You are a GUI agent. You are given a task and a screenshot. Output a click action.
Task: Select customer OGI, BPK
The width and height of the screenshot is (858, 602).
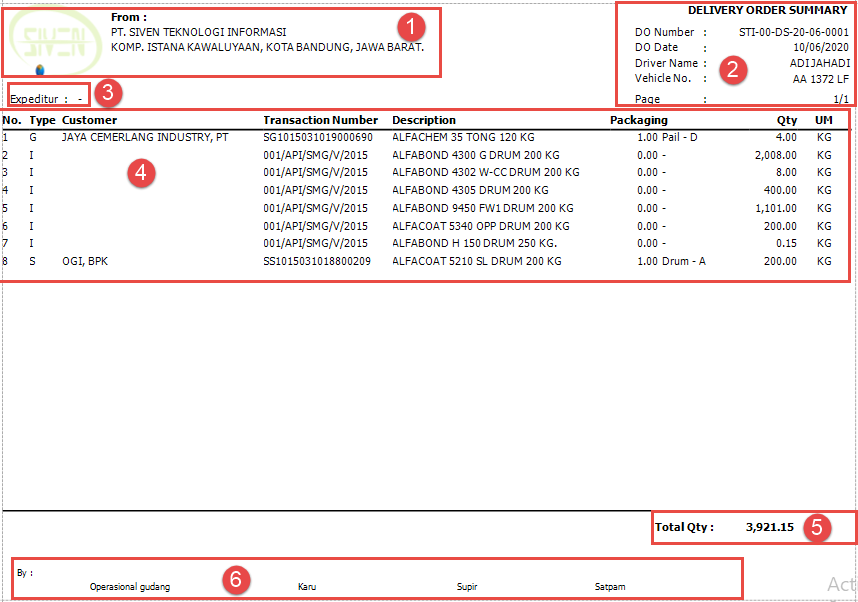pos(85,261)
